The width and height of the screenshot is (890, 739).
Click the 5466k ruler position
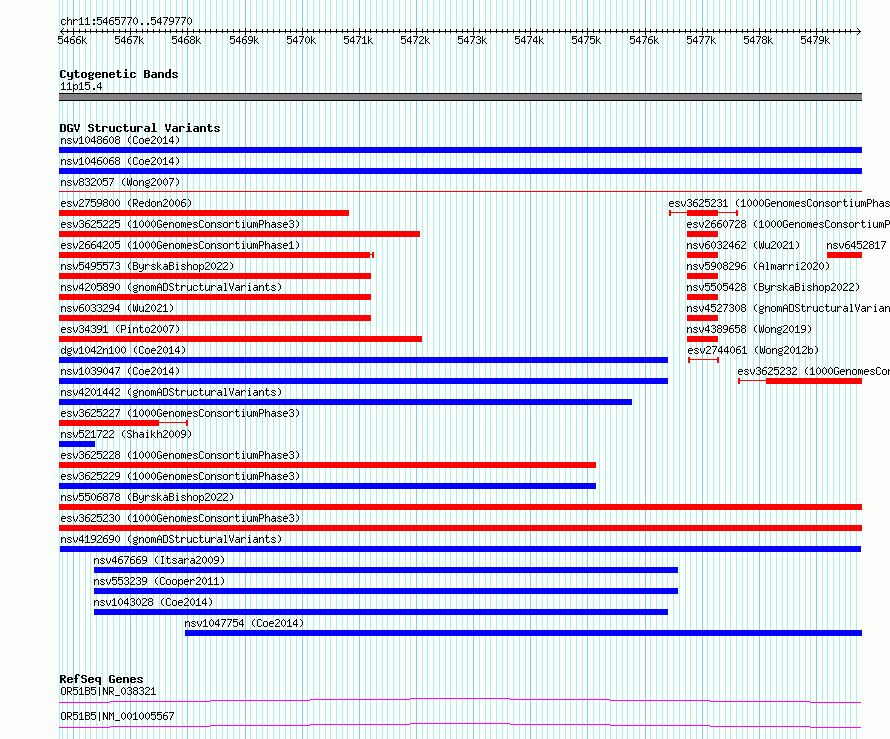tap(73, 40)
